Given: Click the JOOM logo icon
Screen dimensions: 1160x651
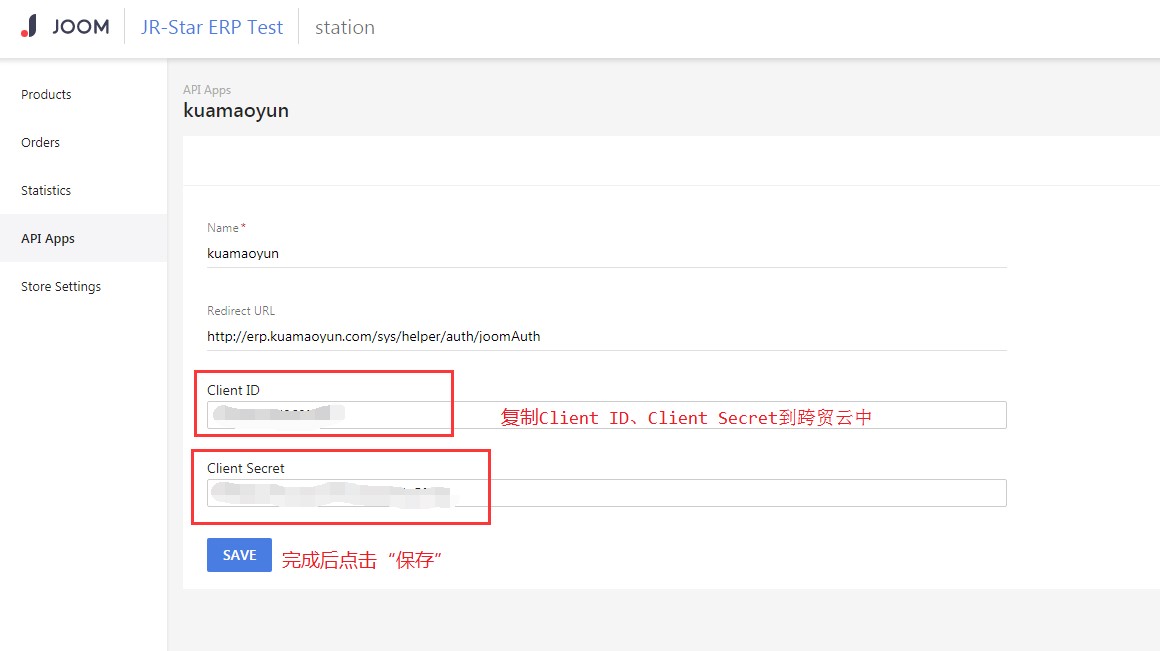Looking at the screenshot, I should click(x=65, y=27).
